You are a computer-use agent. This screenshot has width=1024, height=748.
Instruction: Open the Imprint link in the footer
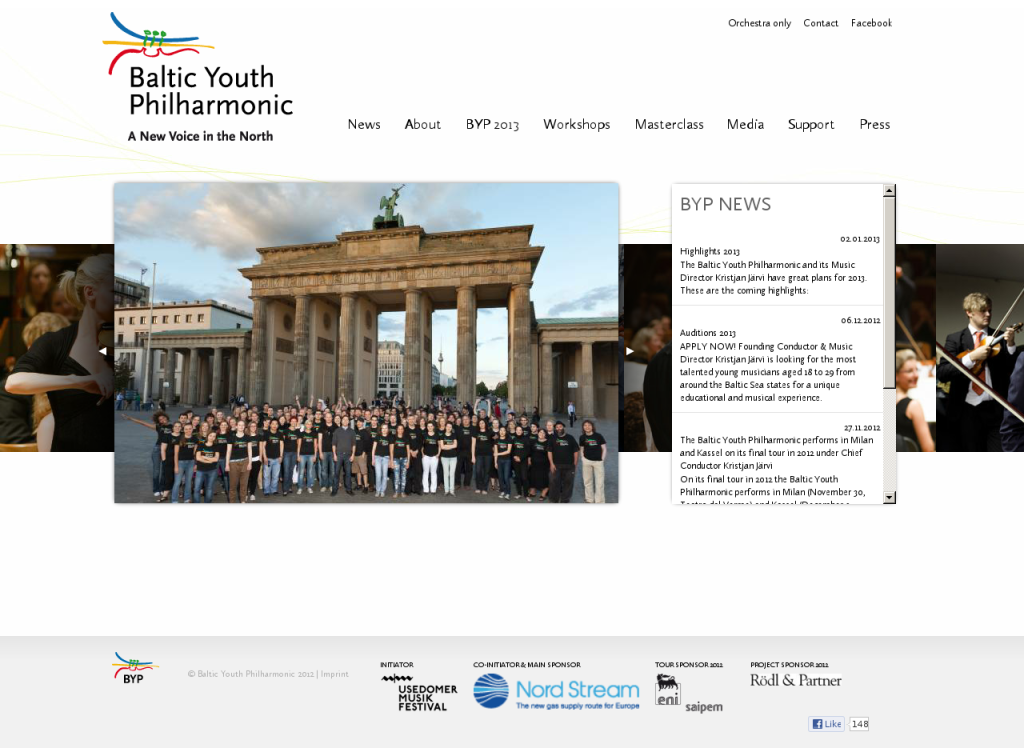pyautogui.click(x=334, y=674)
